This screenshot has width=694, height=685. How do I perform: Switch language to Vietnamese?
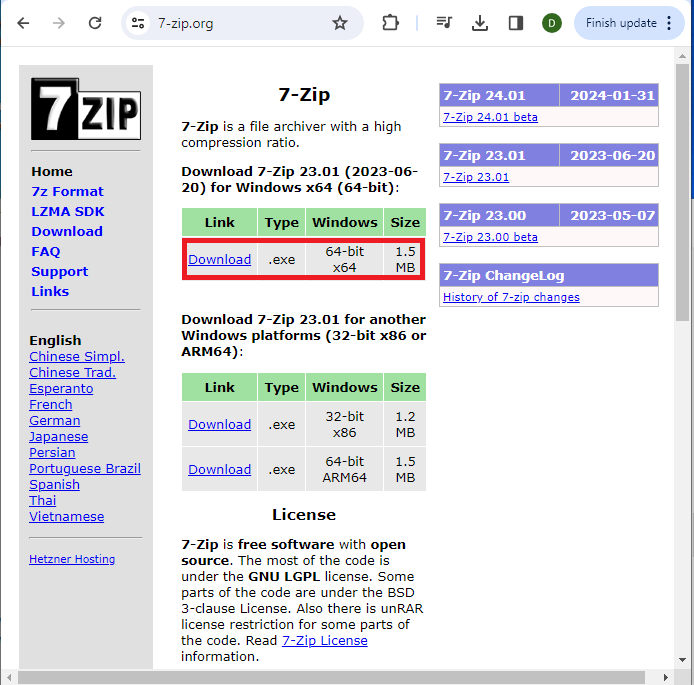click(x=66, y=516)
